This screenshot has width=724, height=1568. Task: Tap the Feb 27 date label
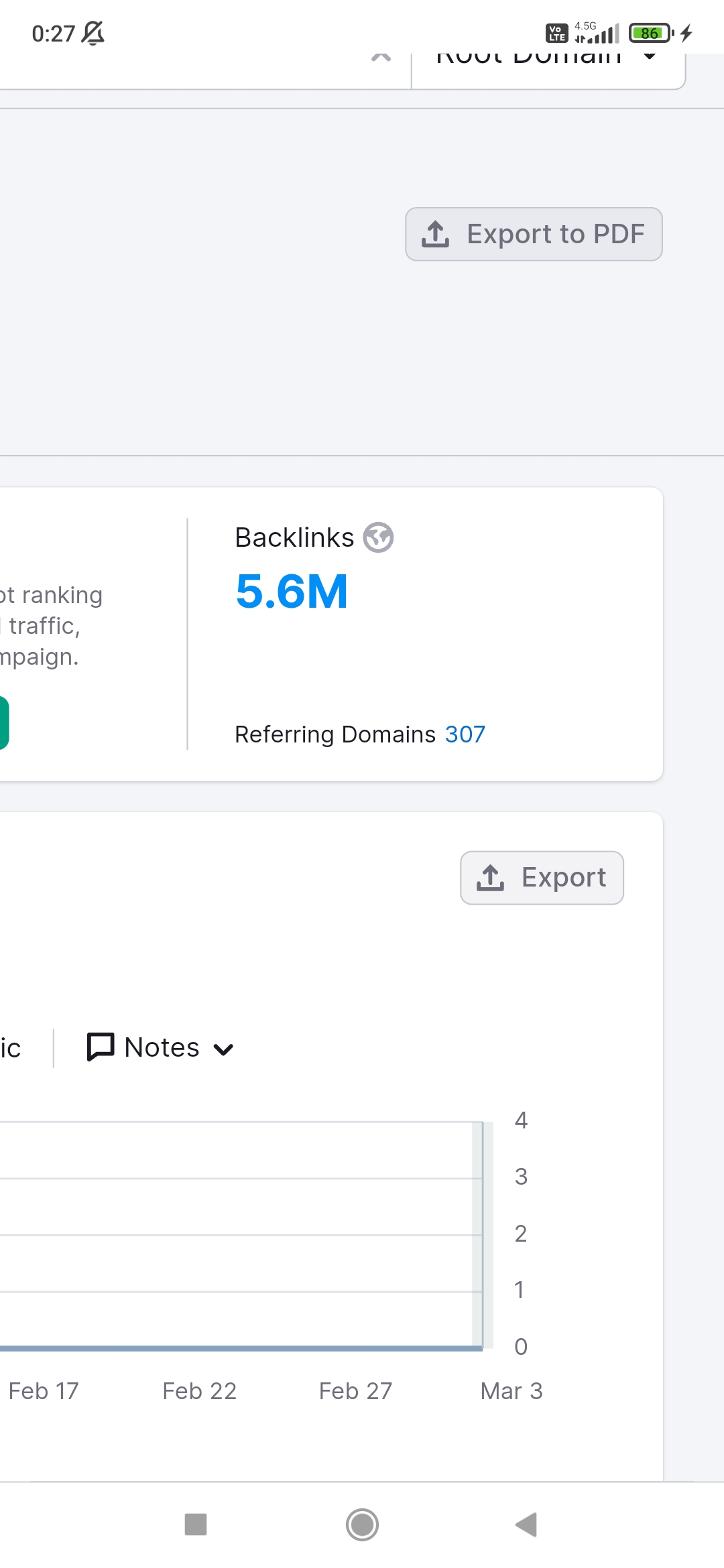tap(355, 1391)
